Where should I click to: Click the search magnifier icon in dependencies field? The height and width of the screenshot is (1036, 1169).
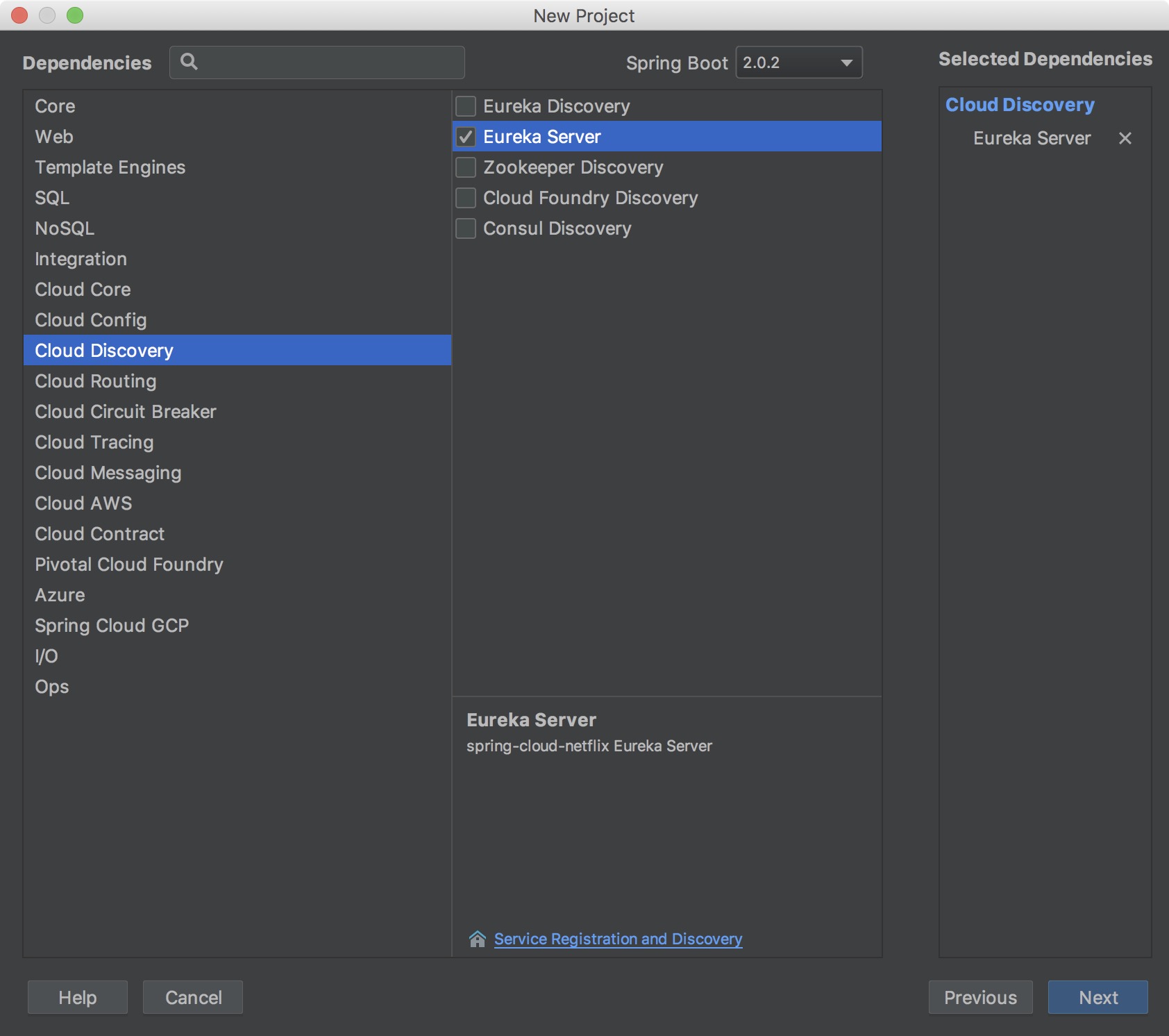189,62
